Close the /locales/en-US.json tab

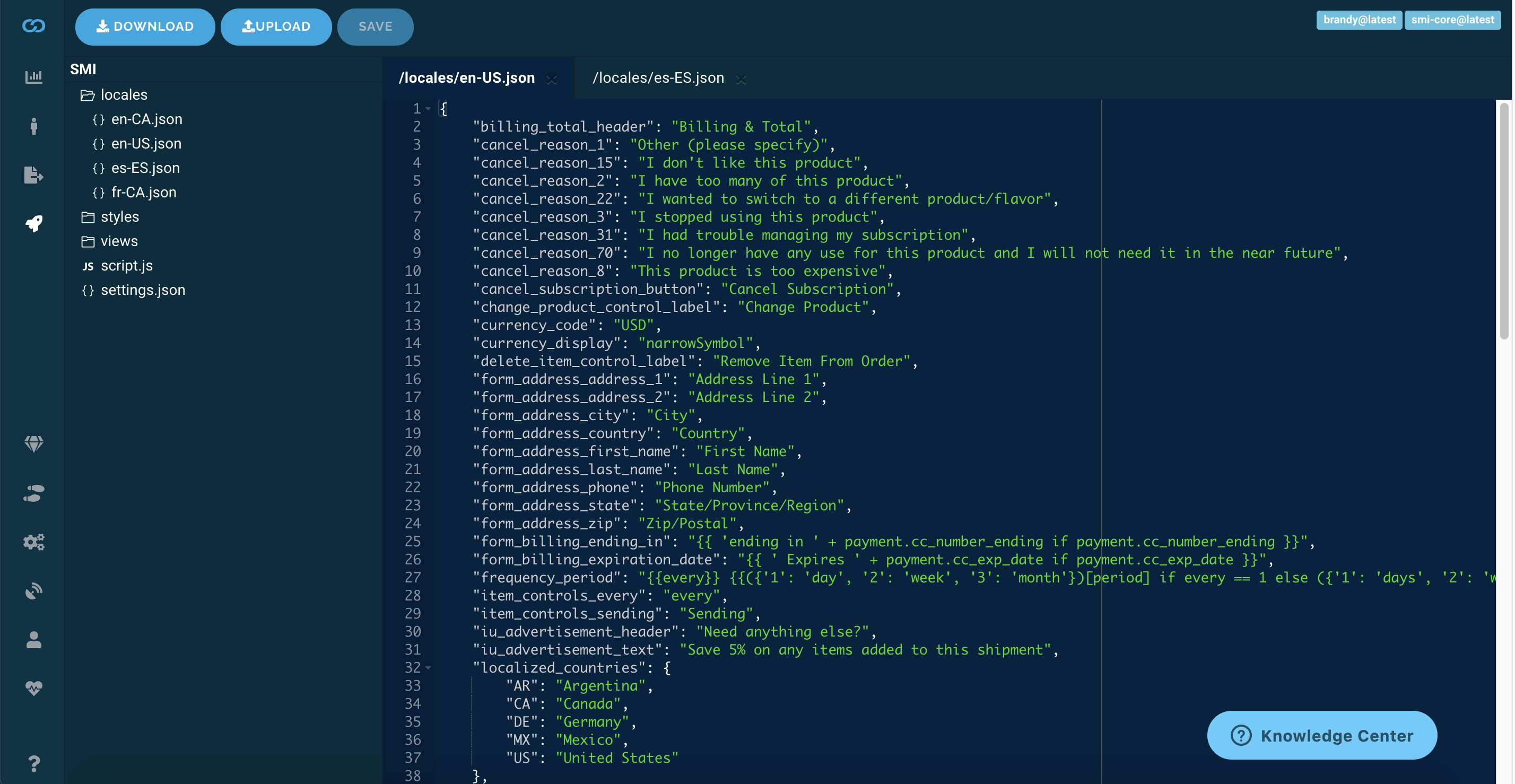(552, 80)
